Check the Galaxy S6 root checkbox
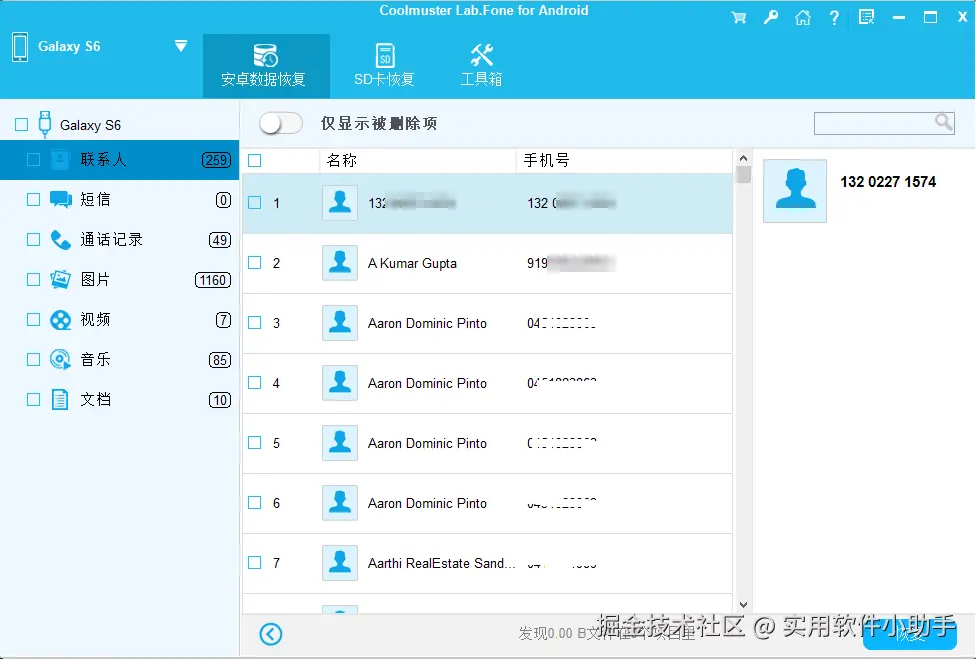 pyautogui.click(x=21, y=124)
